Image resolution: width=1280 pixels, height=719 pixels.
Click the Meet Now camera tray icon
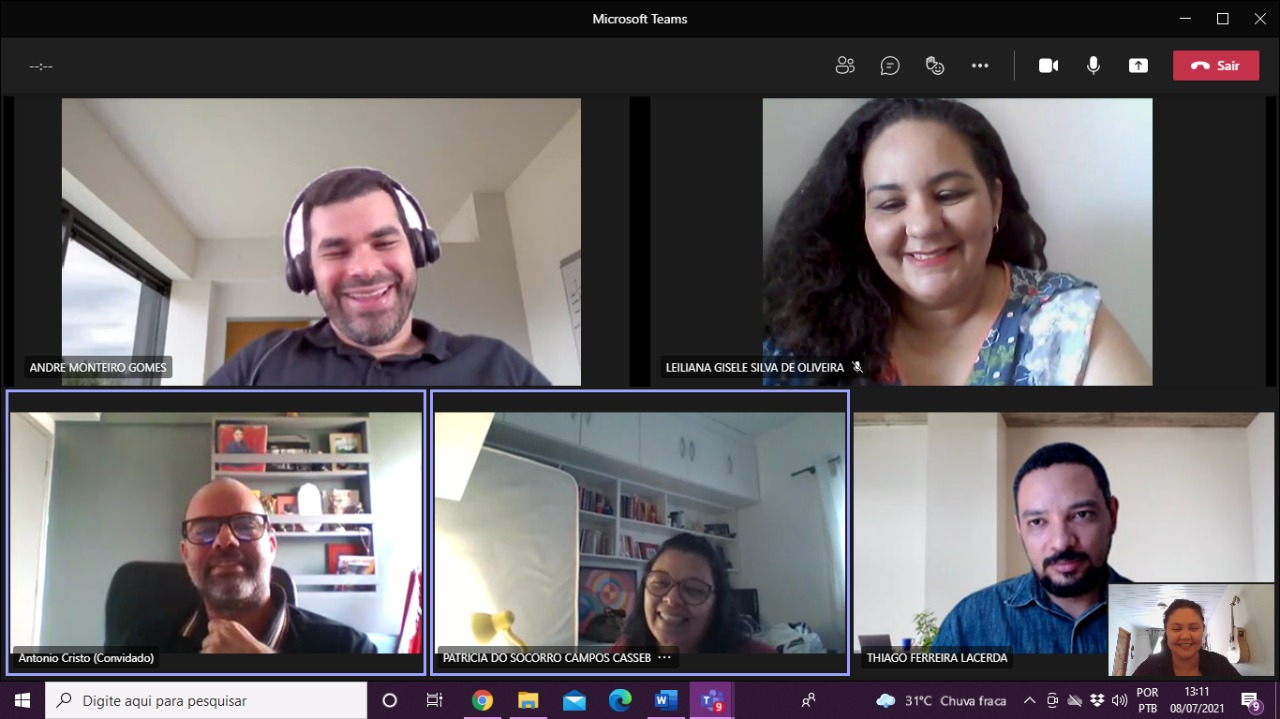[1052, 700]
